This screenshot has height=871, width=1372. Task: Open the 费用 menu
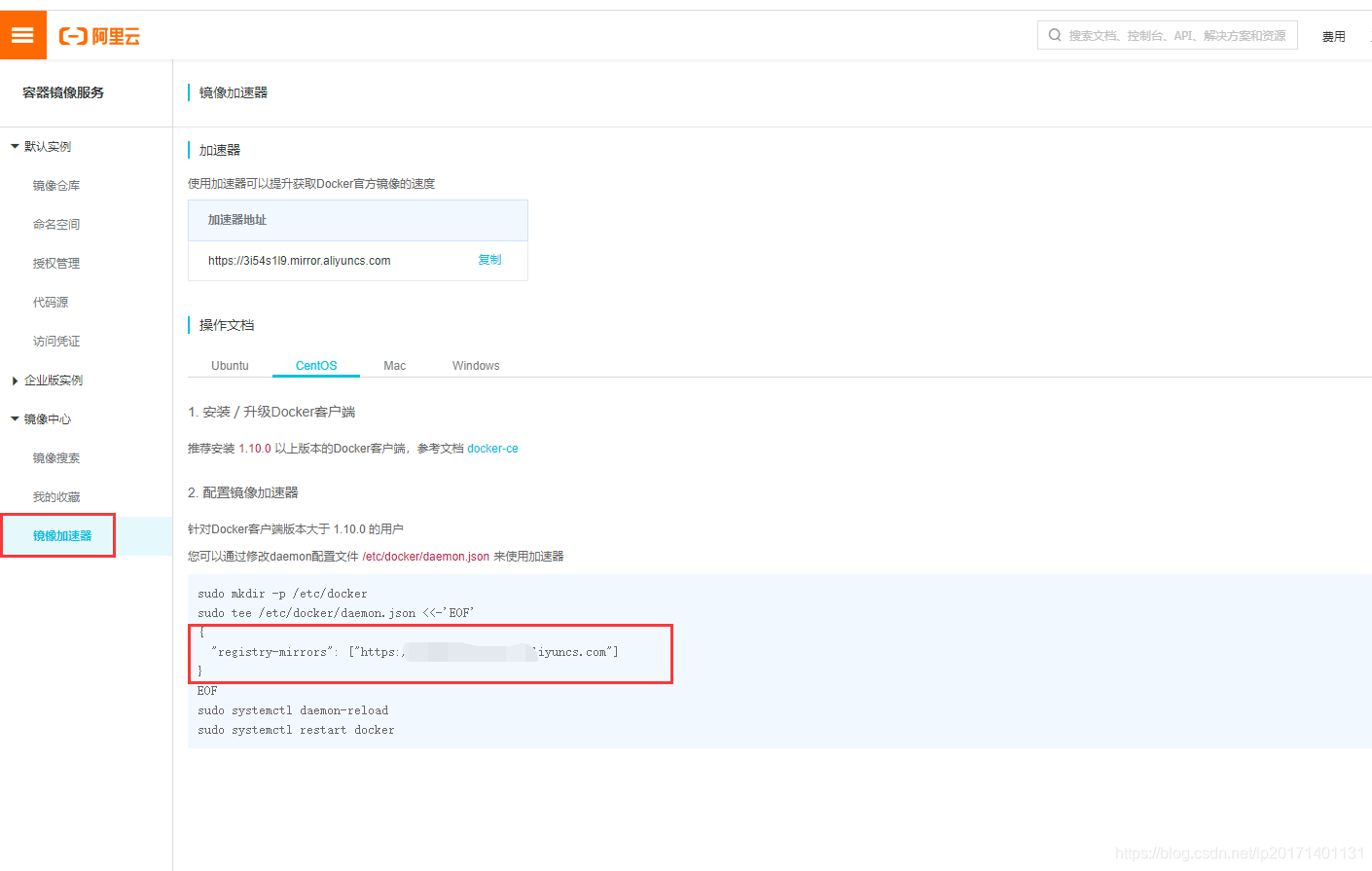pyautogui.click(x=1334, y=36)
